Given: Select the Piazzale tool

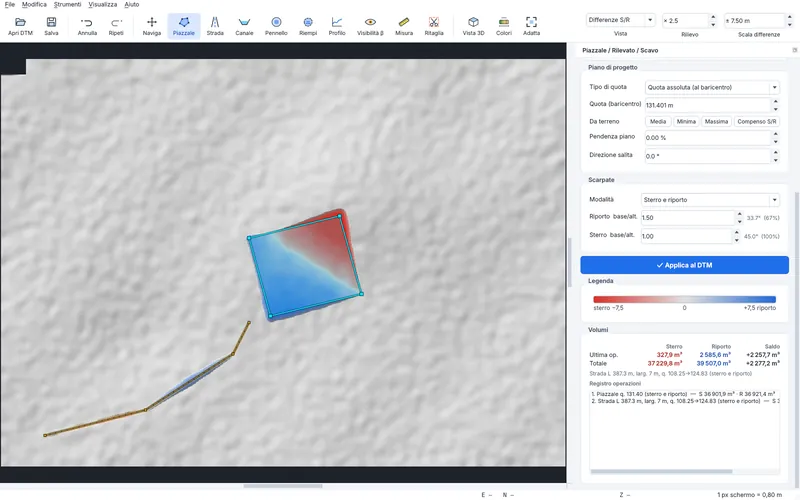Looking at the screenshot, I should click(x=184, y=26).
